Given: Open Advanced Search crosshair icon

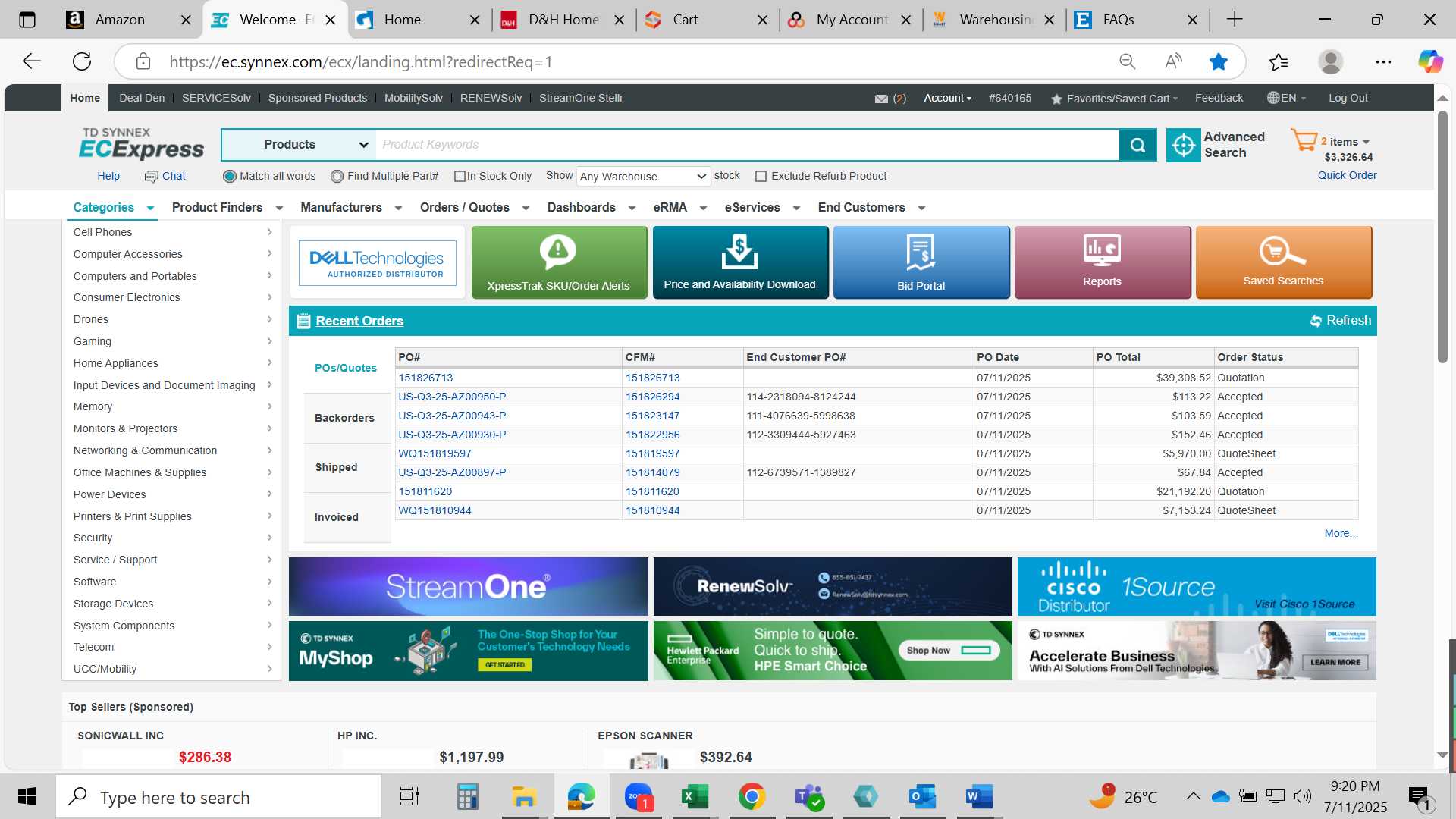Looking at the screenshot, I should tap(1183, 145).
